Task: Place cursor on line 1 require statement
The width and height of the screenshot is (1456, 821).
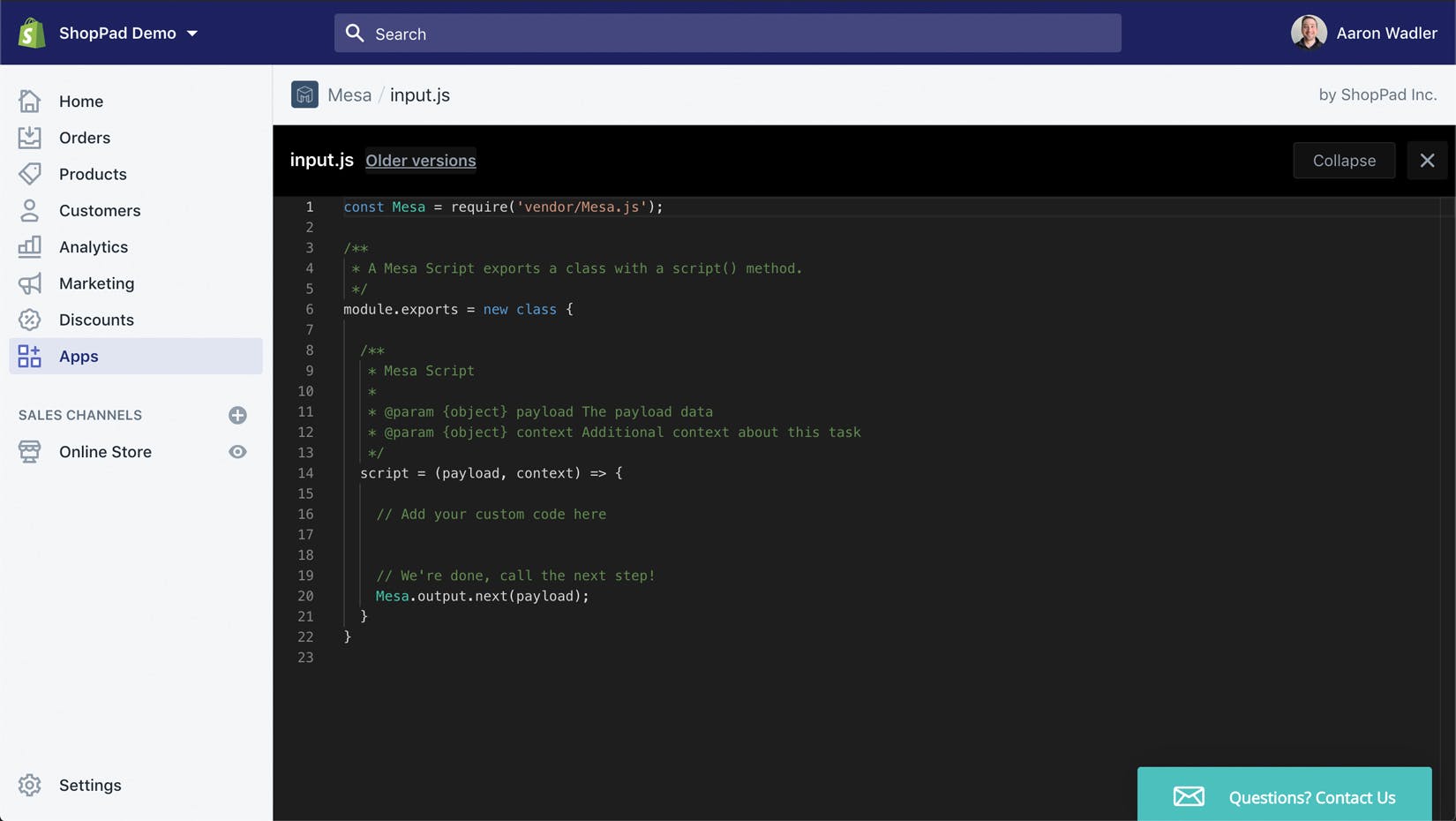Action: [x=503, y=207]
